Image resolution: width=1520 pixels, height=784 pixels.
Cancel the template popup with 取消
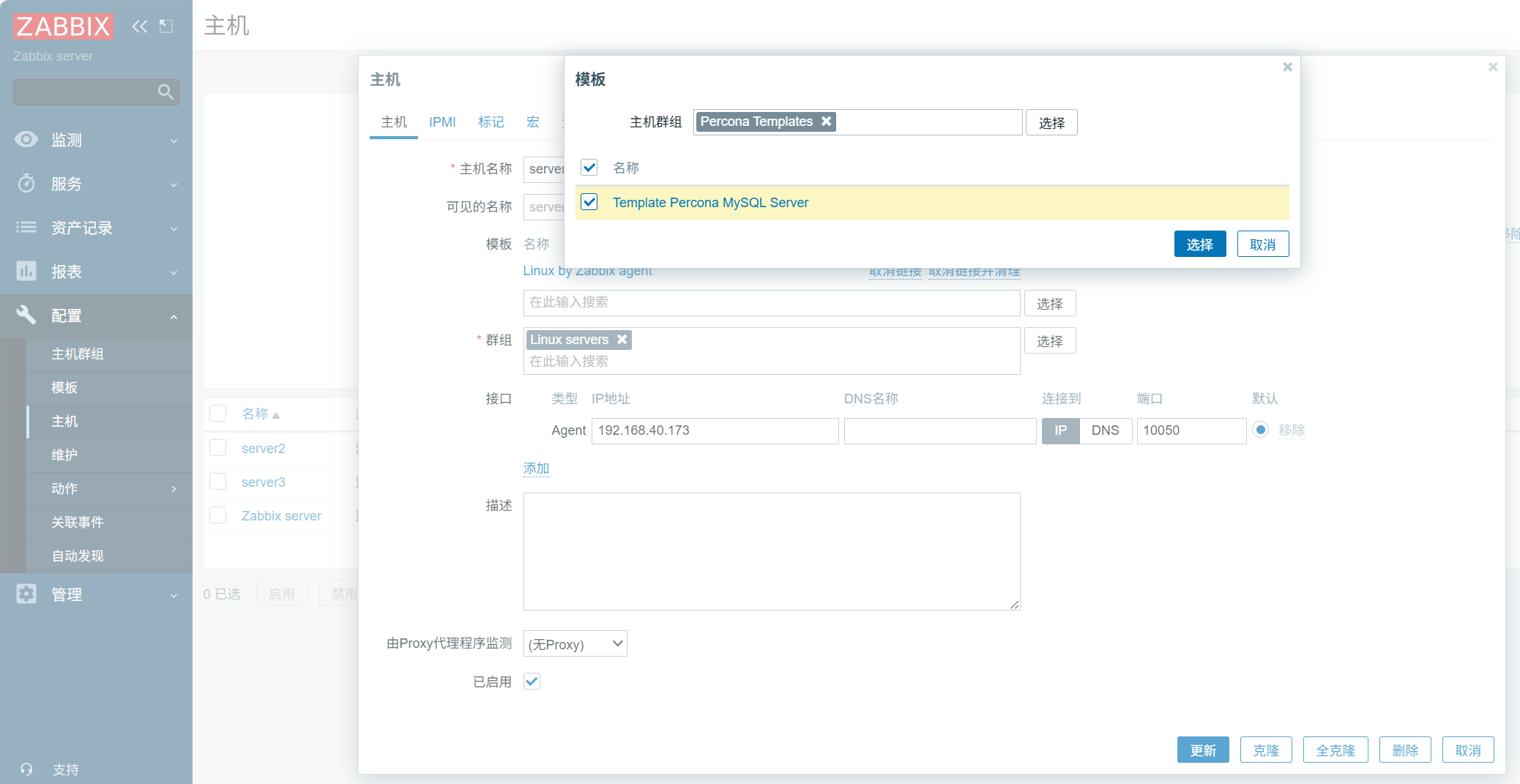pyautogui.click(x=1263, y=244)
